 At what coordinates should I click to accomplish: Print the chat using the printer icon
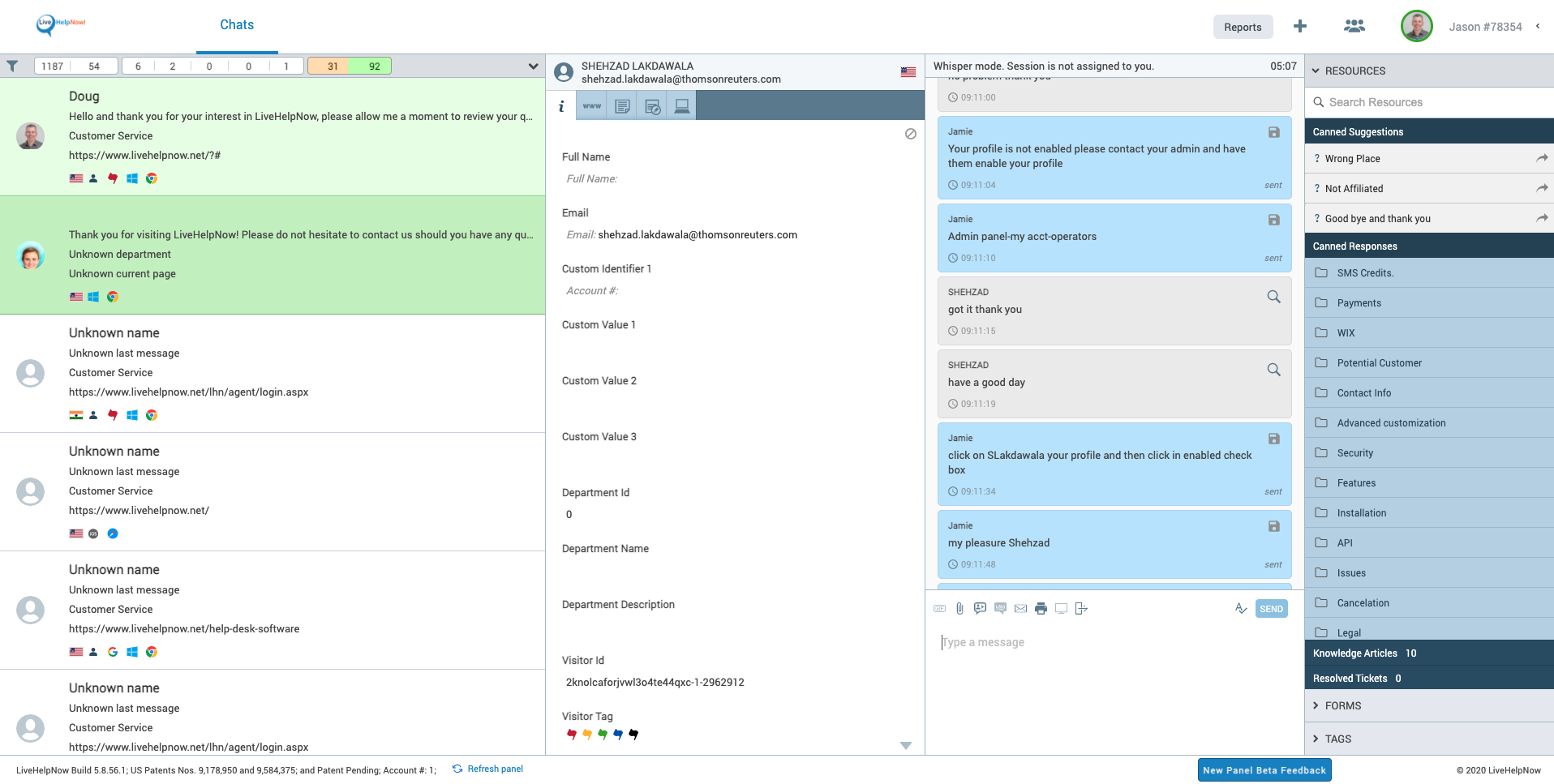[x=1041, y=608]
